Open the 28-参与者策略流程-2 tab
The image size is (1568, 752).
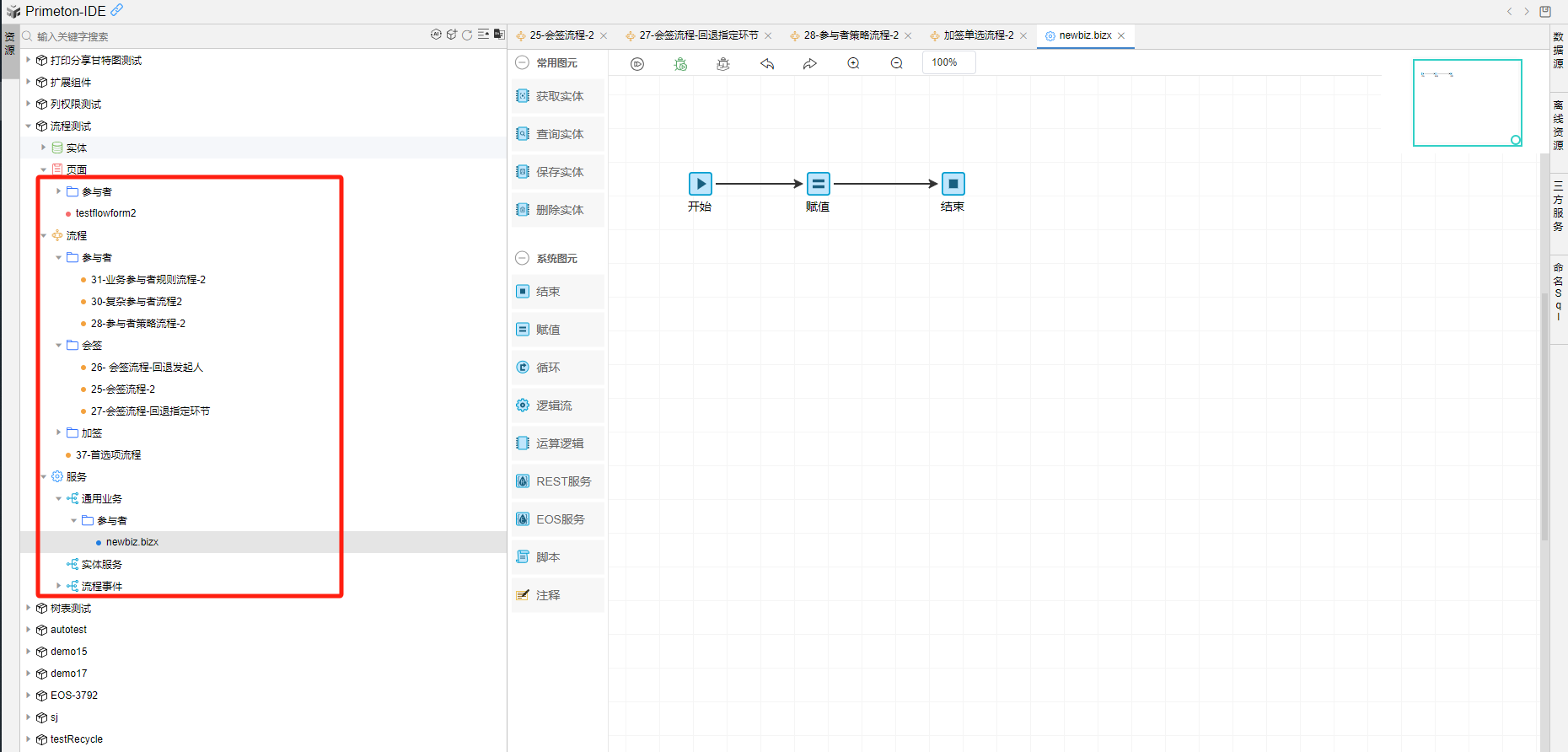[850, 35]
